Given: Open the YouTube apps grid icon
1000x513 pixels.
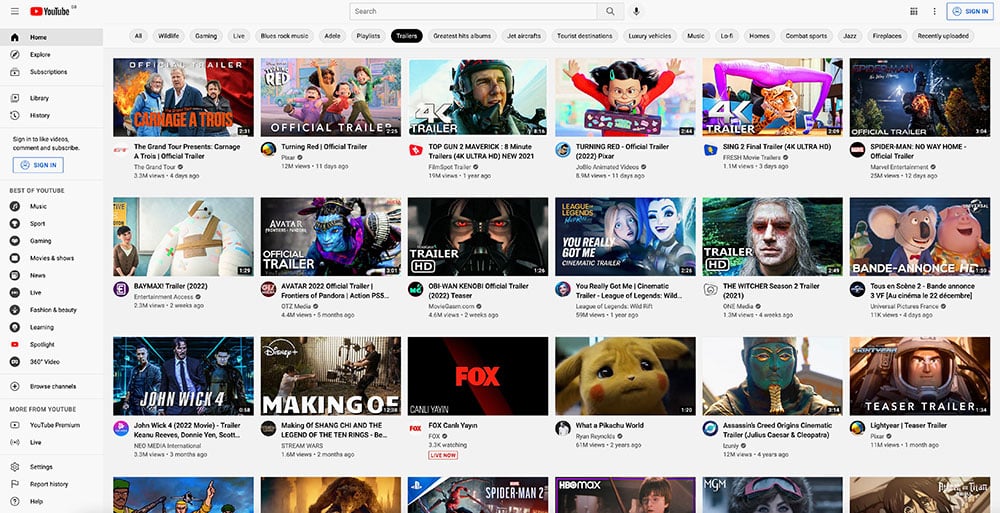Looking at the screenshot, I should 914,11.
